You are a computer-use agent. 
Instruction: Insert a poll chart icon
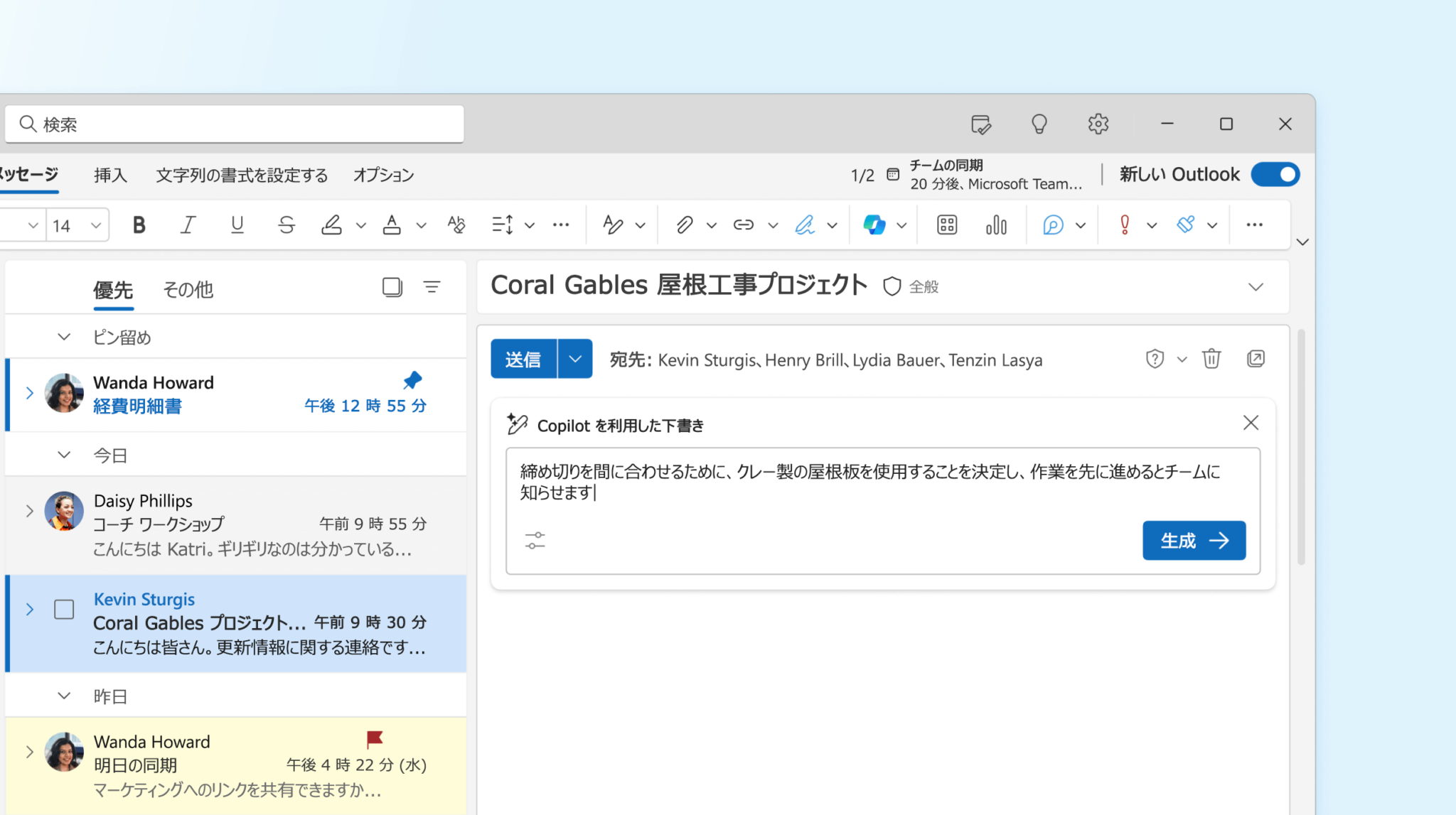[x=996, y=225]
